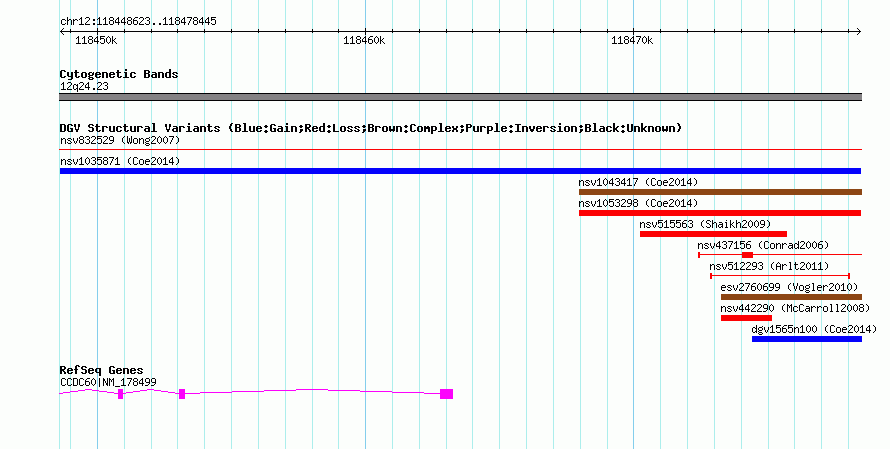The image size is (890, 449).
Task: Click the brown esv2760699 complex bar
Action: (791, 297)
